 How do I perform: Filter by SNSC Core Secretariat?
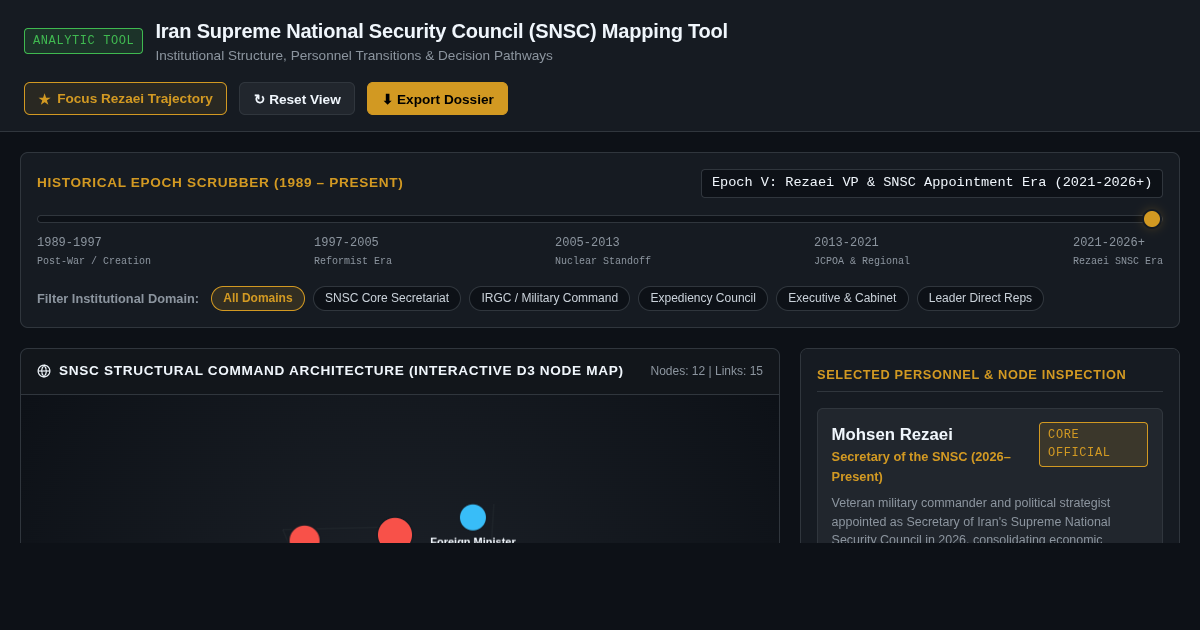coord(387,298)
